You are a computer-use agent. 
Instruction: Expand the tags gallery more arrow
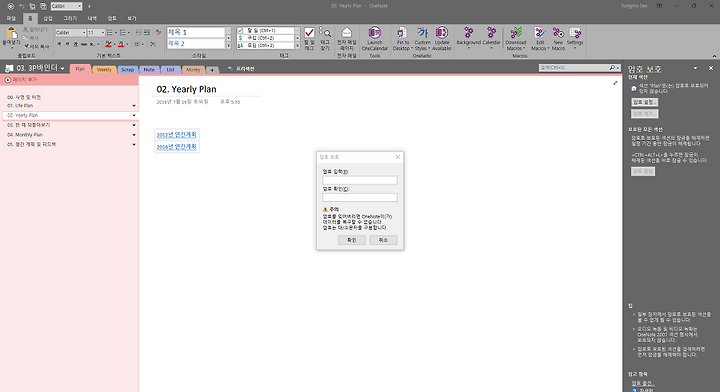click(x=297, y=46)
